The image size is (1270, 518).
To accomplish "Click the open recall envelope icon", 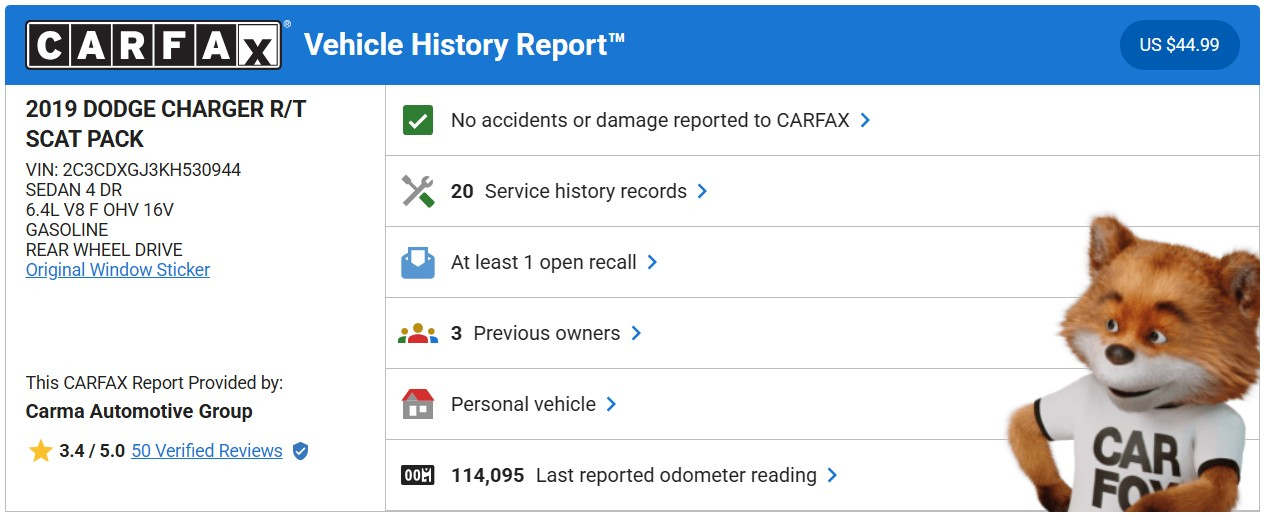I will 417,263.
